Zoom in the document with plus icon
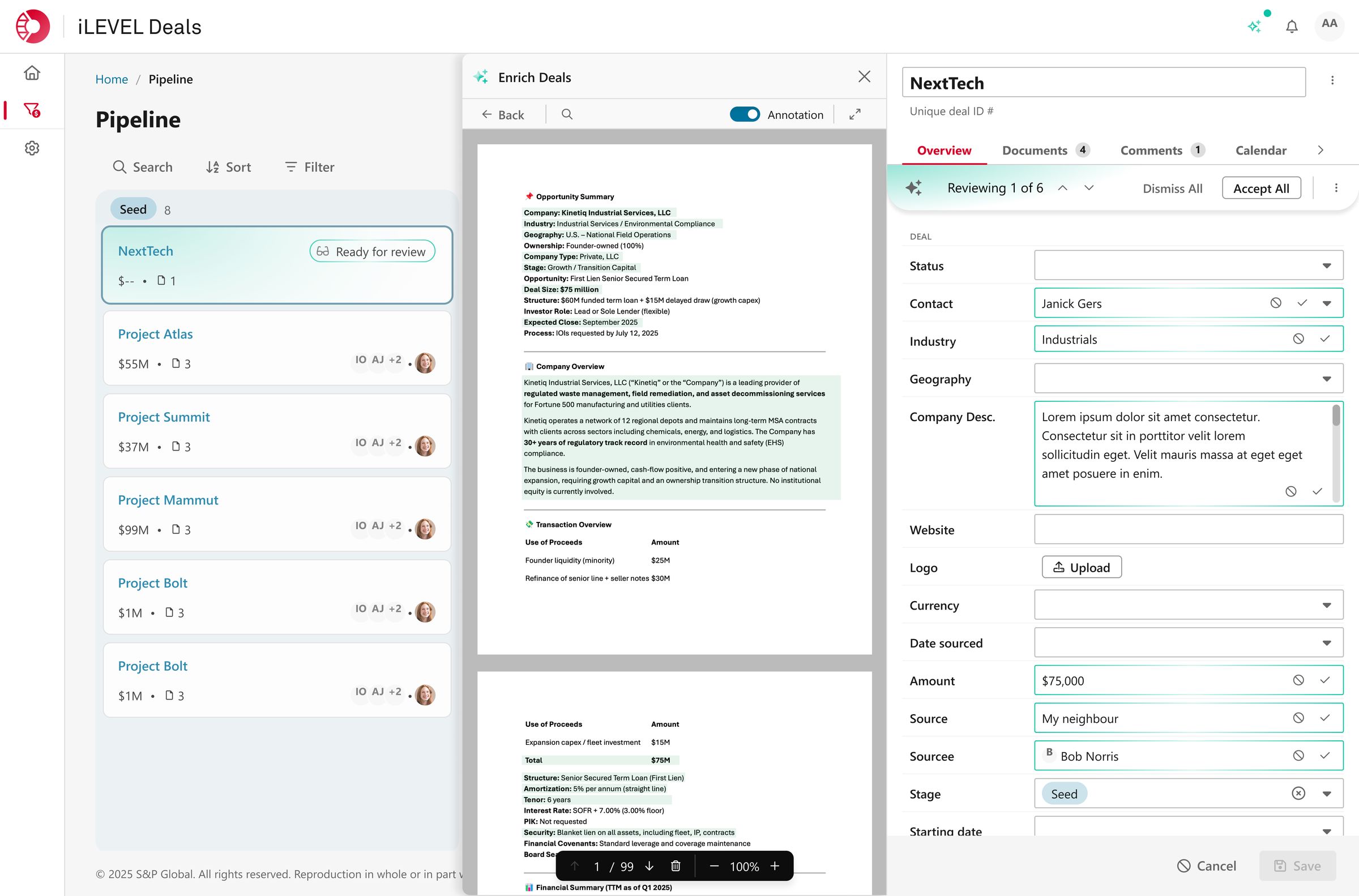This screenshot has height=896, width=1359. (x=775, y=867)
